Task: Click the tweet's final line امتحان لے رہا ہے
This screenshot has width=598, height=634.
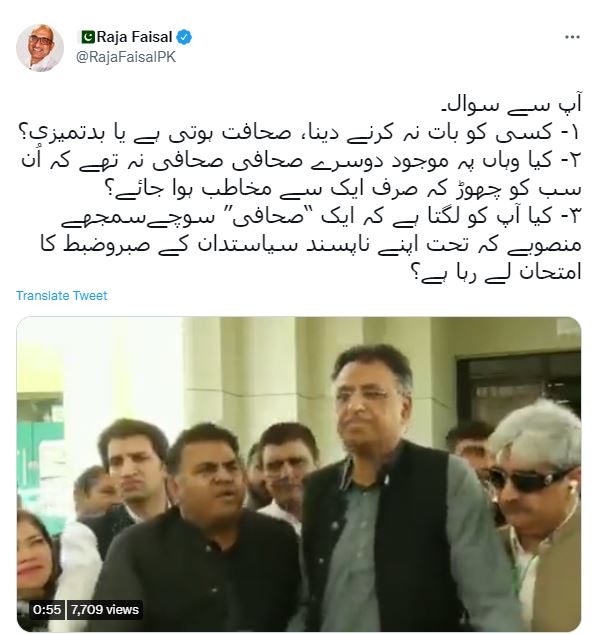Action: (x=496, y=273)
